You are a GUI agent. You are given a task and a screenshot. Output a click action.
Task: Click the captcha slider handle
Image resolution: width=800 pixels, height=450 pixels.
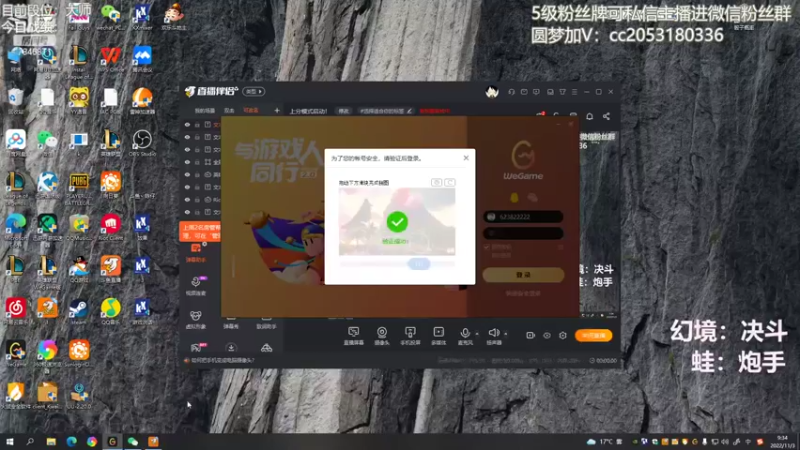pos(419,264)
